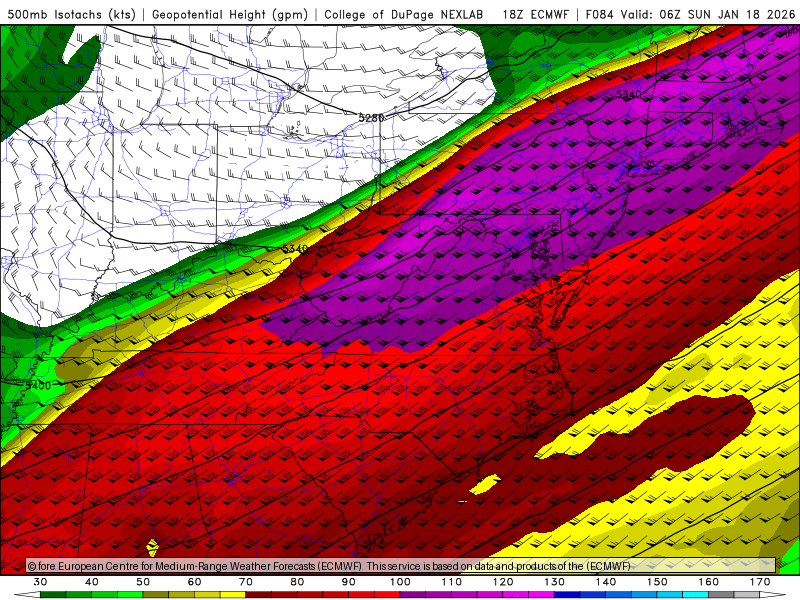Click the 150 value on the color scale
This screenshot has width=800, height=600.
657,582
